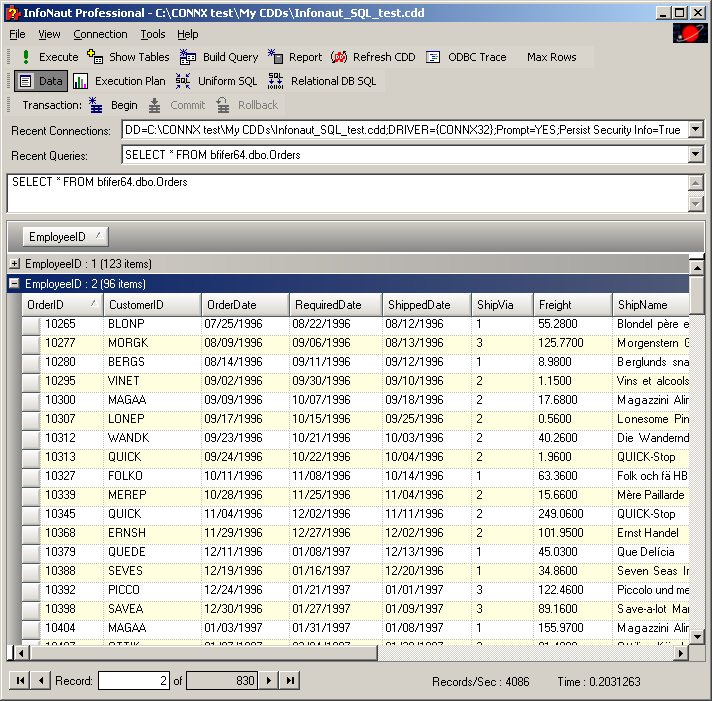Open the Connection menu
Image resolution: width=712 pixels, height=701 pixels.
coord(100,34)
